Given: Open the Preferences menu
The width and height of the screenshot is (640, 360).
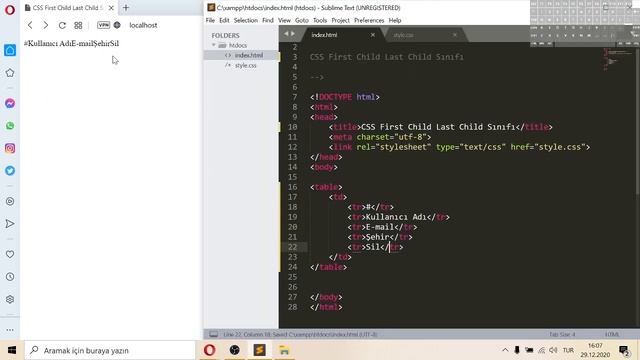Looking at the screenshot, I should [x=369, y=20].
